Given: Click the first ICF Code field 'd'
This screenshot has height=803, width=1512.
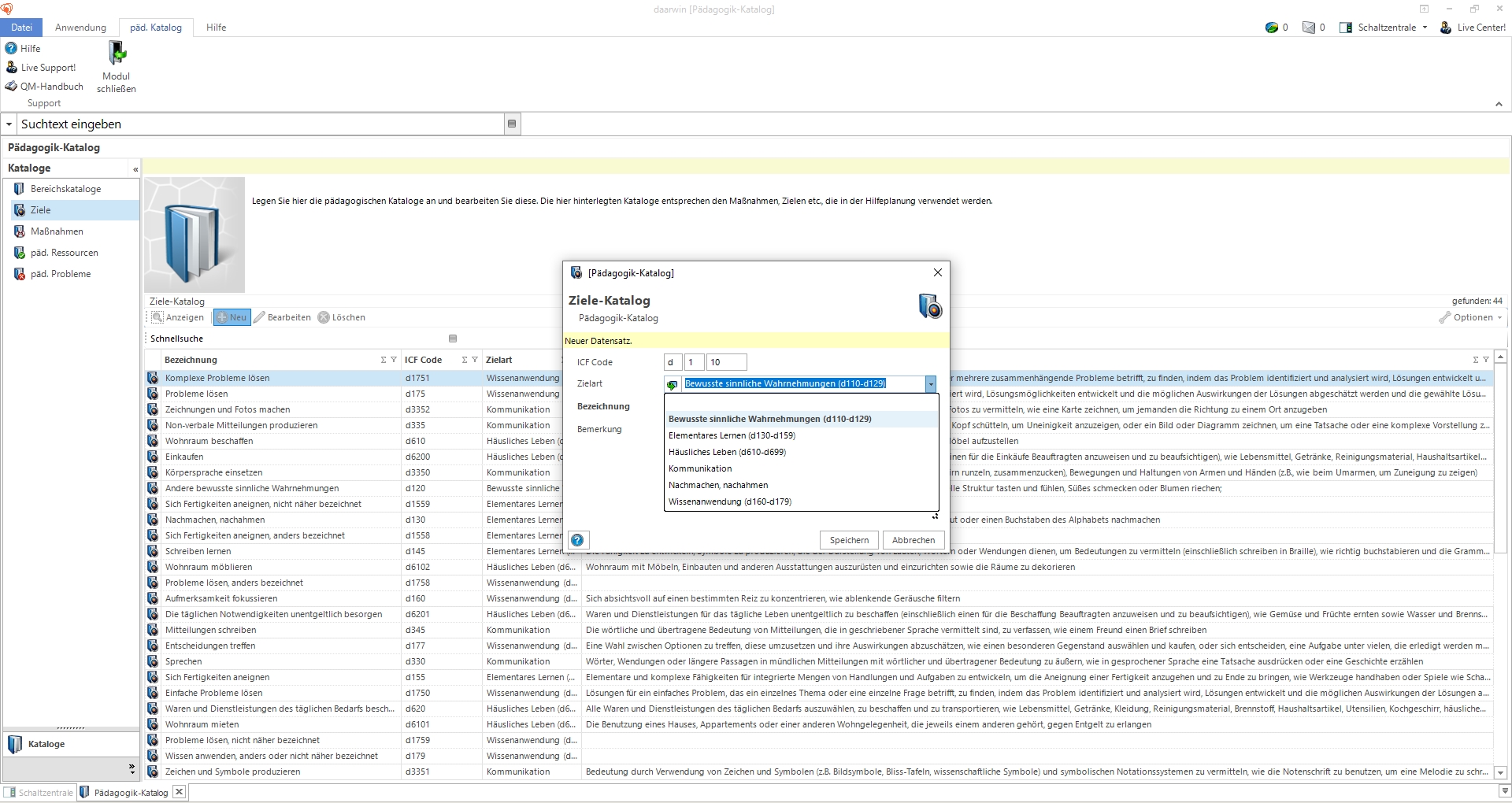Looking at the screenshot, I should [x=673, y=362].
